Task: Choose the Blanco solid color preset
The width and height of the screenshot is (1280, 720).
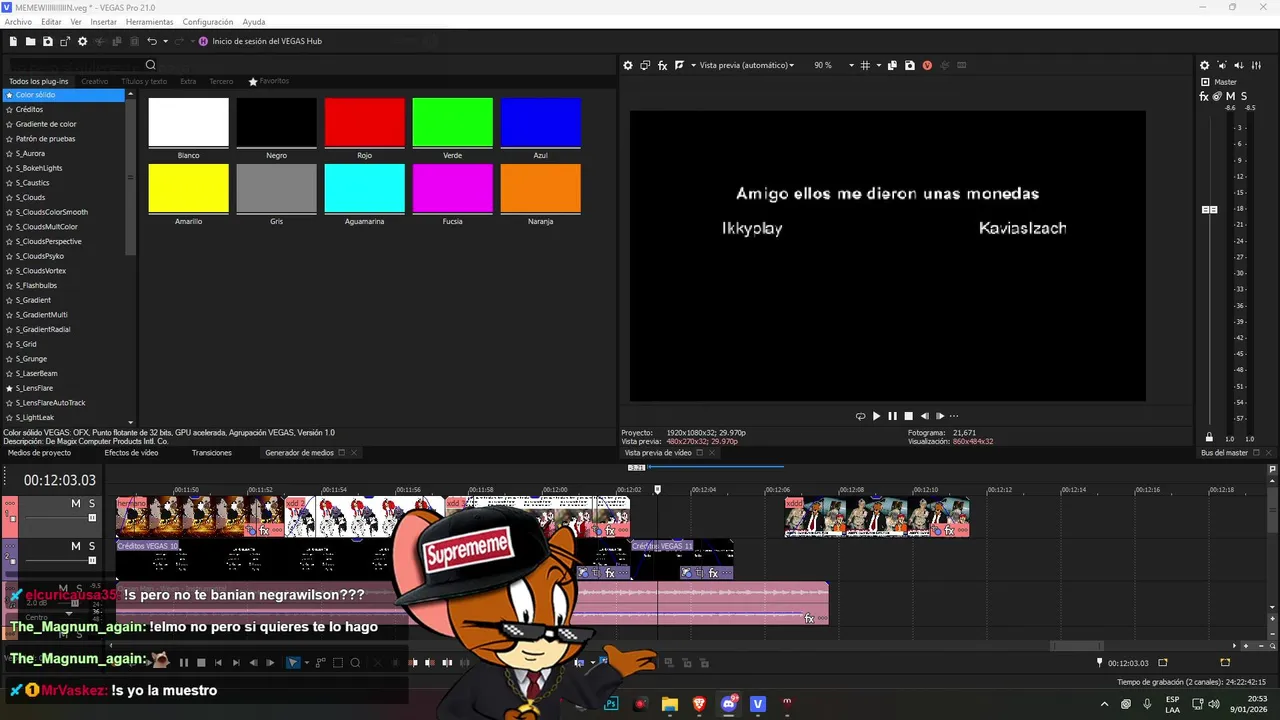Action: 188,123
